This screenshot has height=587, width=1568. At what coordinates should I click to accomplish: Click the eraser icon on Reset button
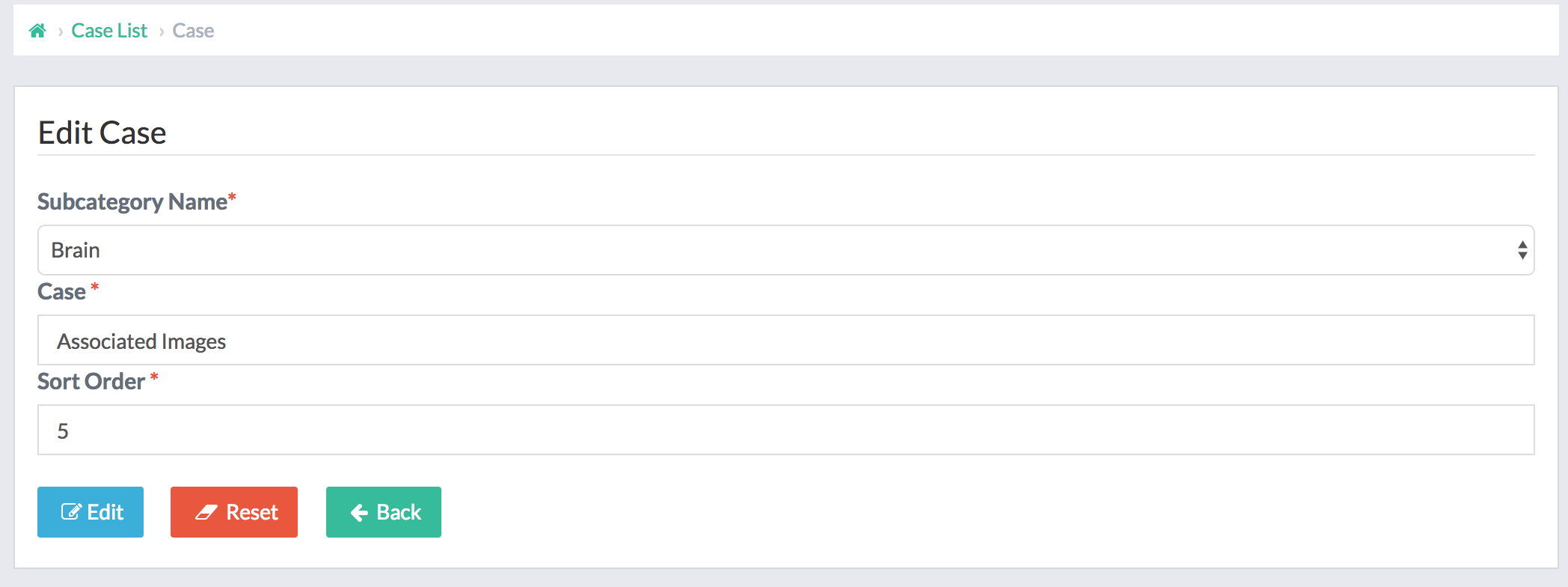206,512
